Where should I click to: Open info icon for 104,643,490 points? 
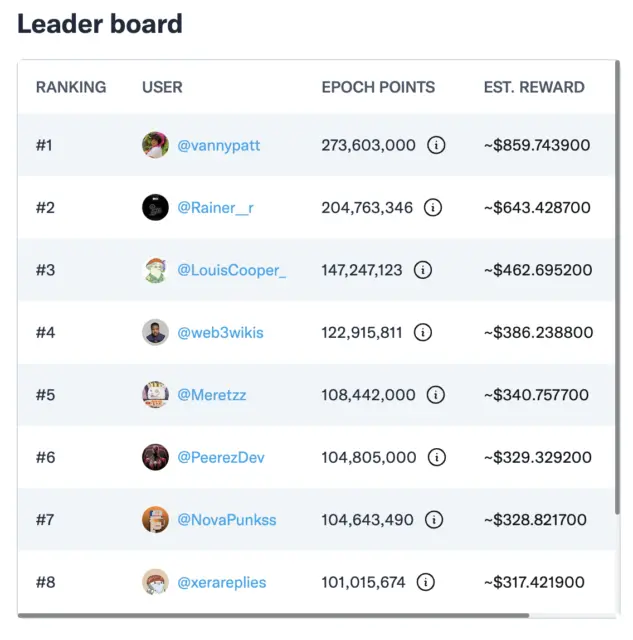434,520
